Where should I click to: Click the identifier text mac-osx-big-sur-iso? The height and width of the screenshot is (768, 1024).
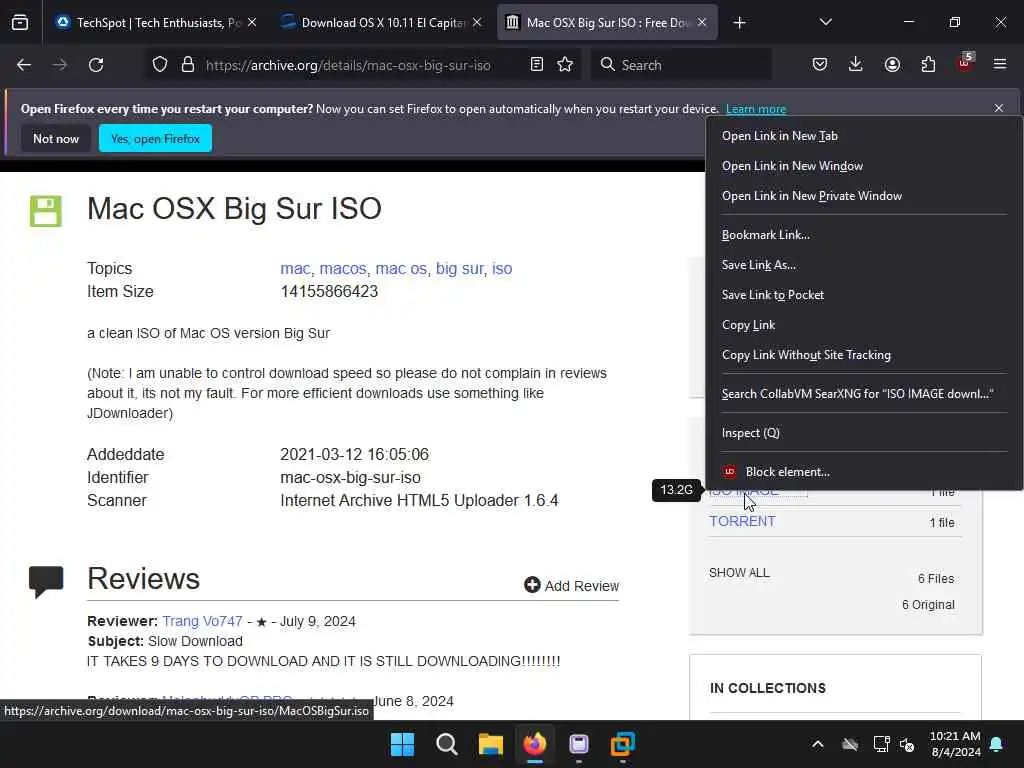point(351,477)
